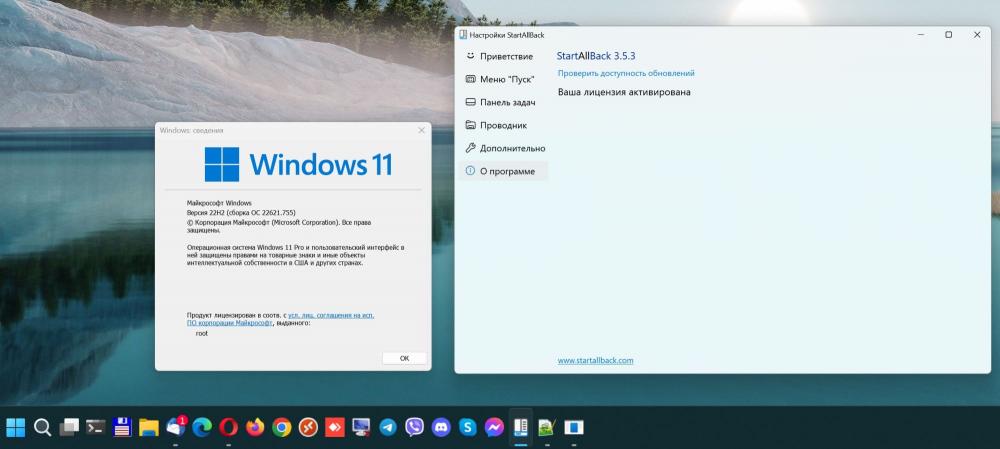Click the Windows Start button
Viewport: 1000px width, 449px height.
pos(16,427)
